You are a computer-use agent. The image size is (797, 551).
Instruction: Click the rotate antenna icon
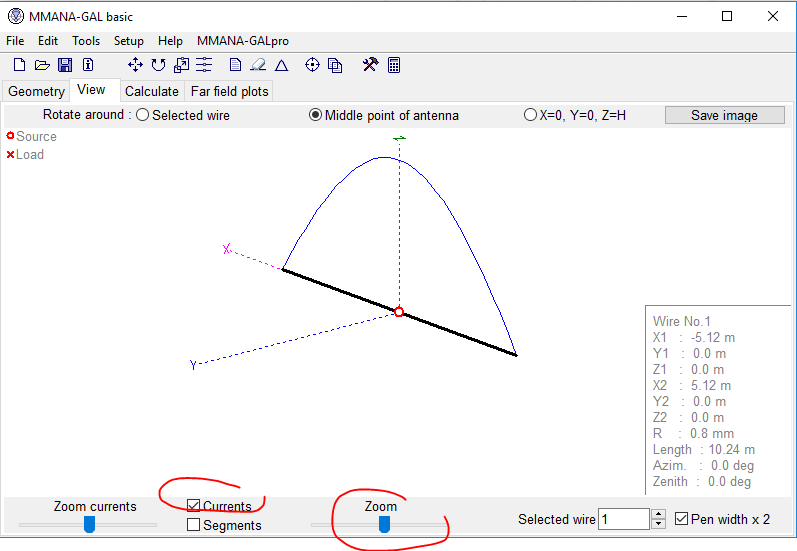[x=158, y=65]
